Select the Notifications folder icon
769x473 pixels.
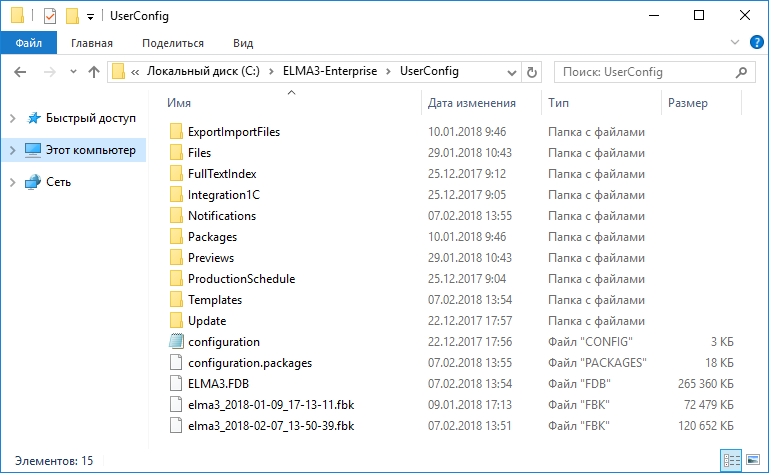point(176,216)
